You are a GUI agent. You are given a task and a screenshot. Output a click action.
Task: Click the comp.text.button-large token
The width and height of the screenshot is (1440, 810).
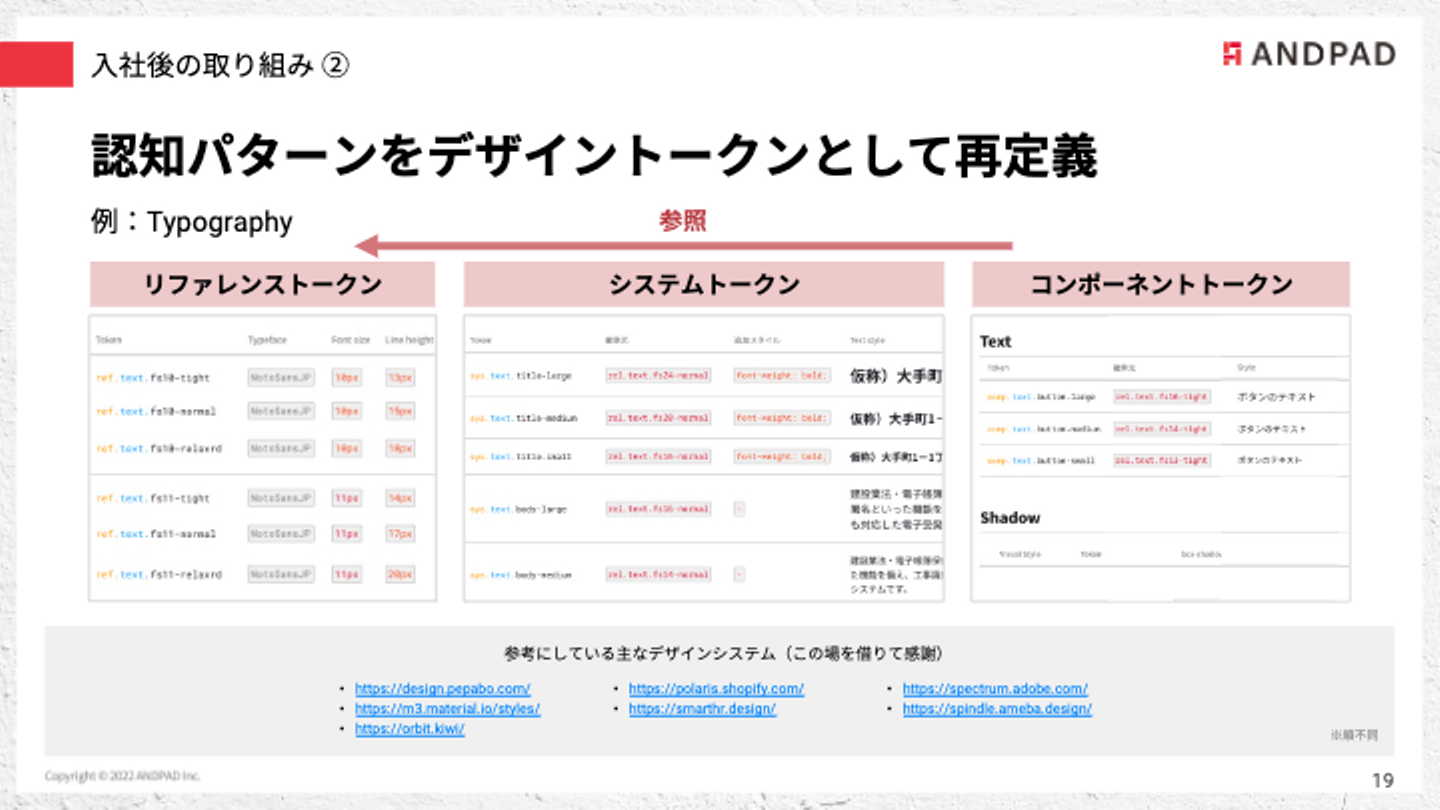tap(1041, 397)
